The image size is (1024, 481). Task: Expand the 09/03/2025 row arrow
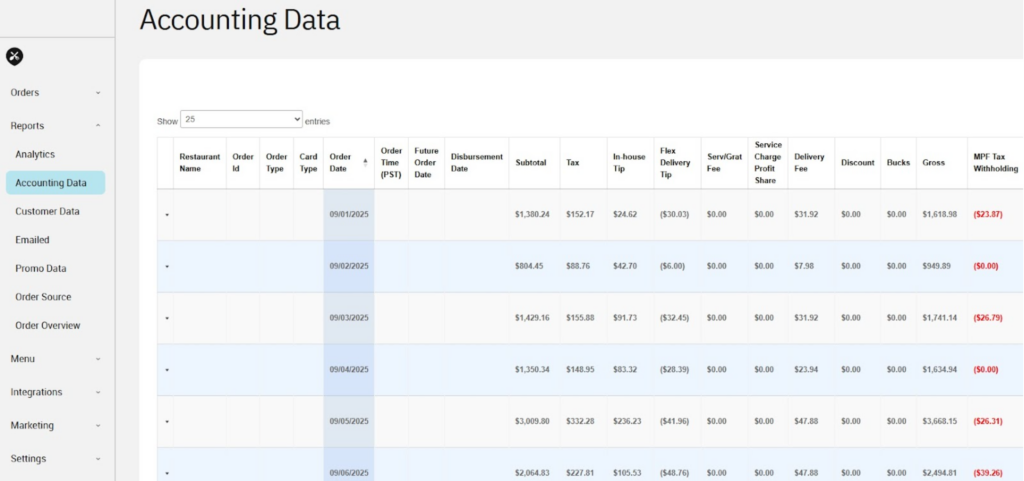[x=167, y=318]
